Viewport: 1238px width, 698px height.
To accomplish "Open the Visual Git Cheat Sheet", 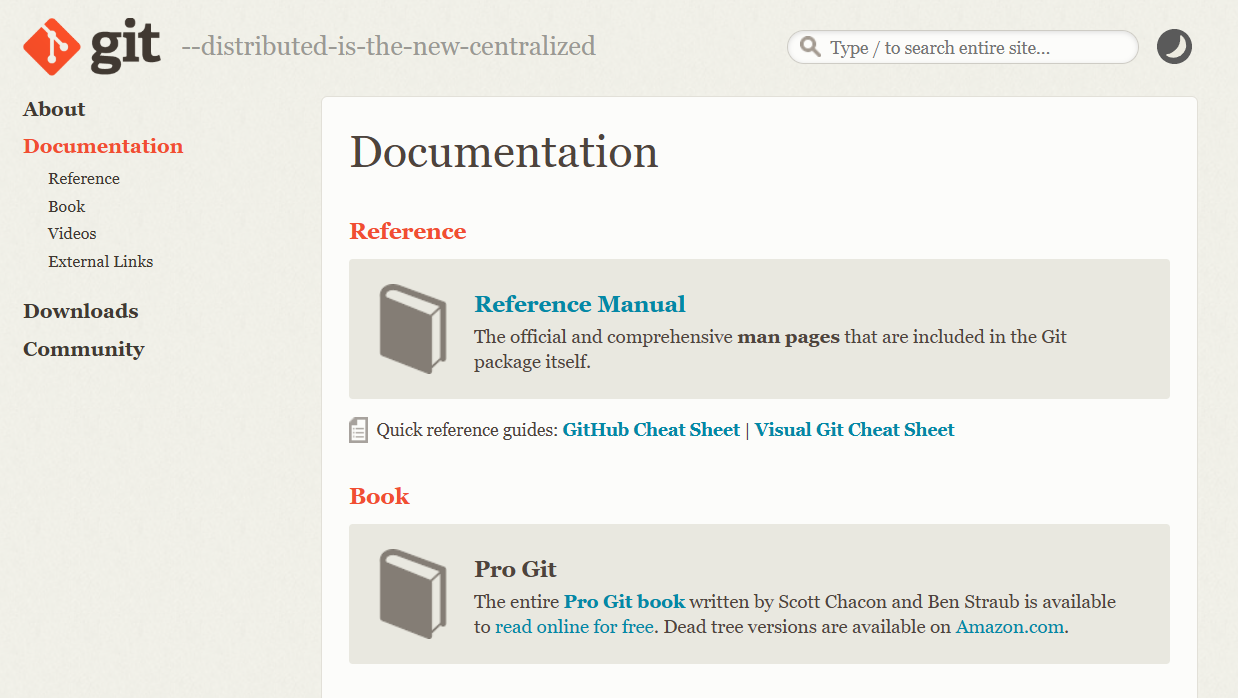I will point(854,430).
